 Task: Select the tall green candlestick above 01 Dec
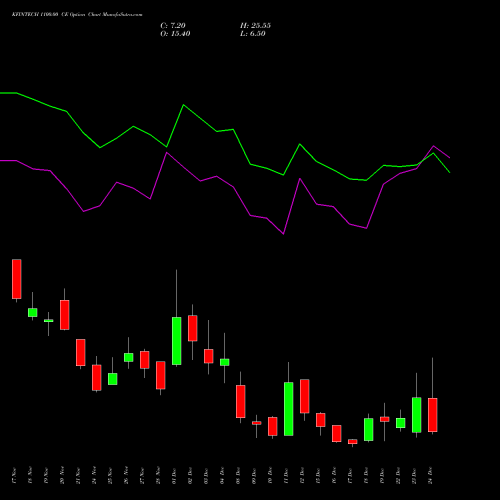(x=177, y=341)
